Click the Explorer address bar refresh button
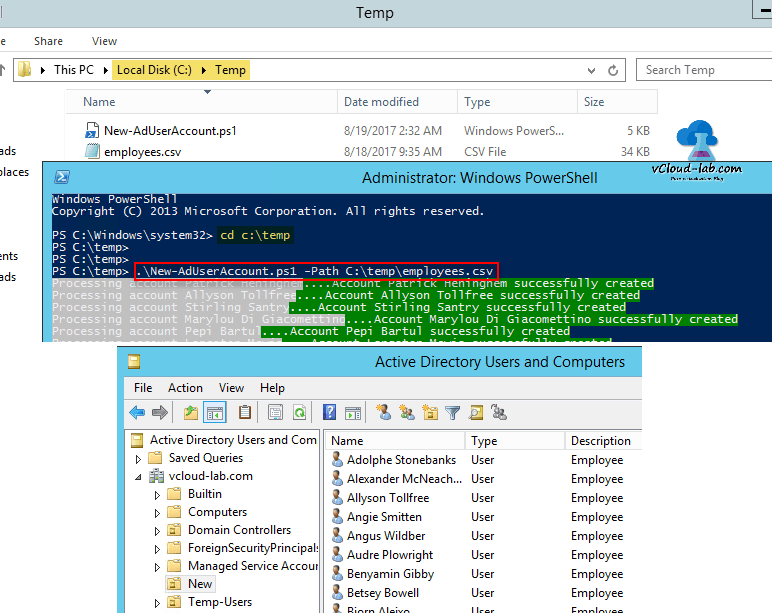 point(613,70)
